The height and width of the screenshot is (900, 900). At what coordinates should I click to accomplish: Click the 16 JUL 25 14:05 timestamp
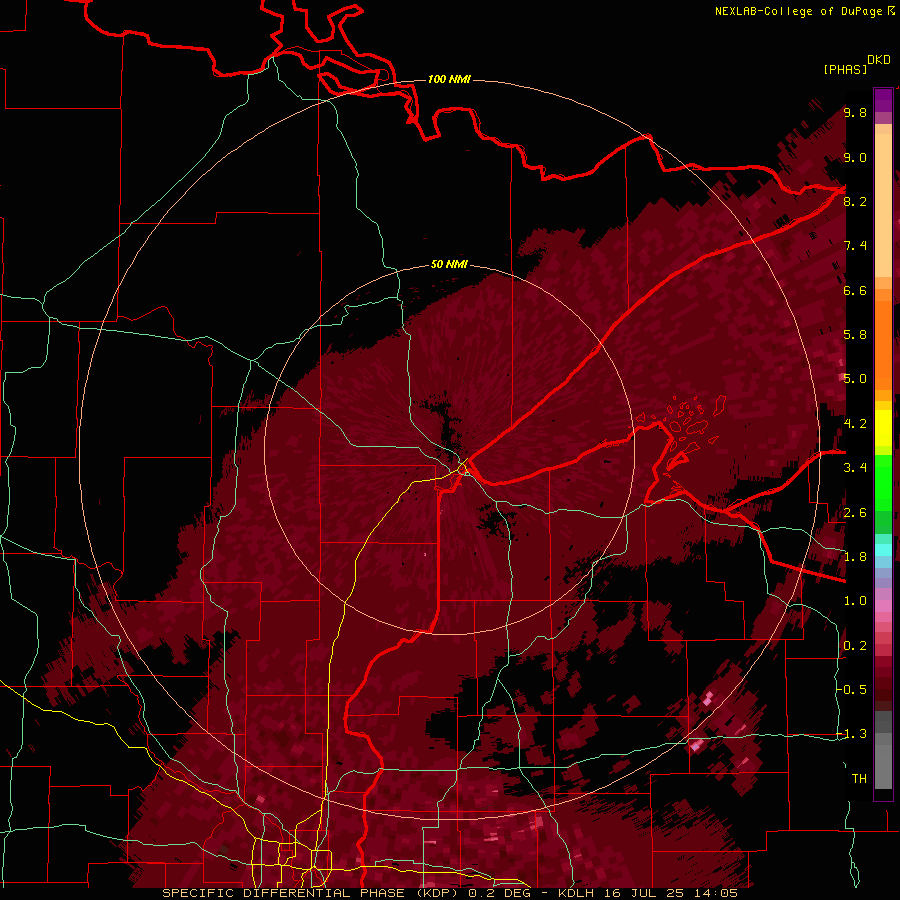click(670, 893)
